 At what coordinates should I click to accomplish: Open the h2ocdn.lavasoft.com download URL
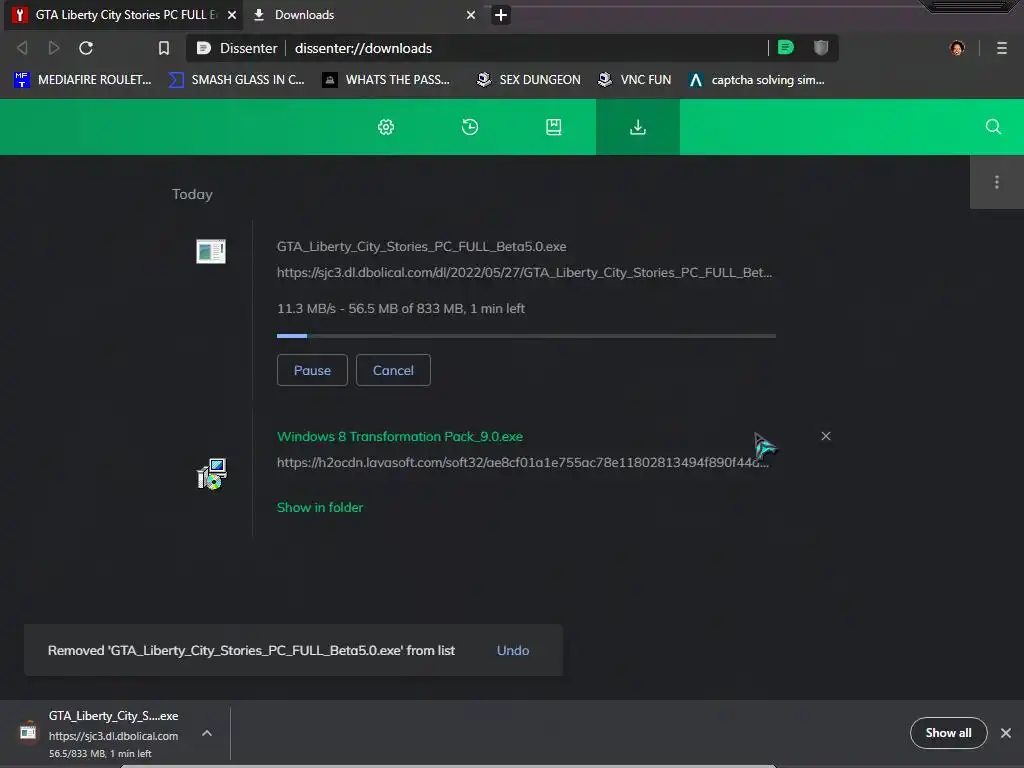(x=522, y=462)
